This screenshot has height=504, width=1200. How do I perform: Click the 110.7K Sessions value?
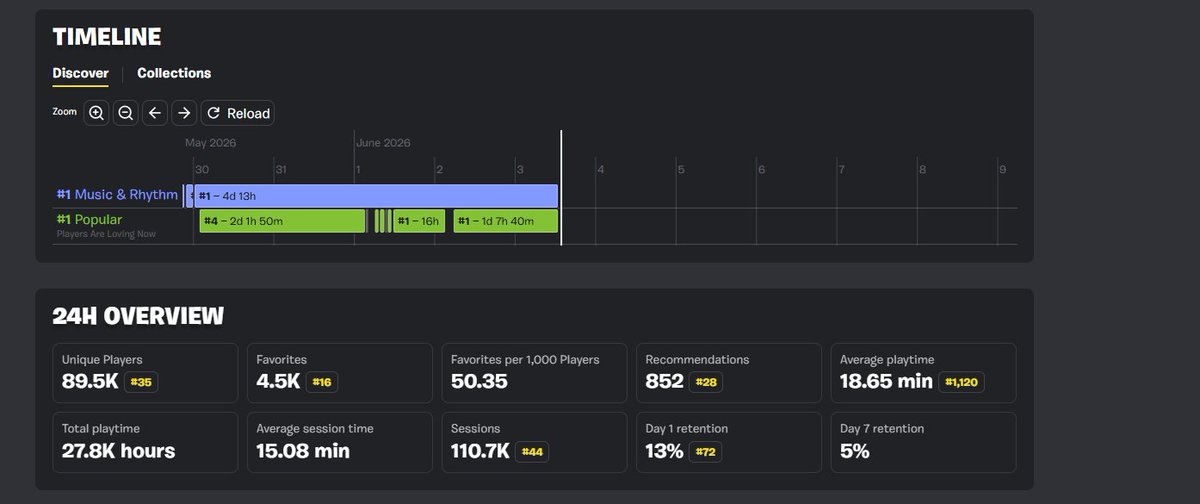pos(480,451)
